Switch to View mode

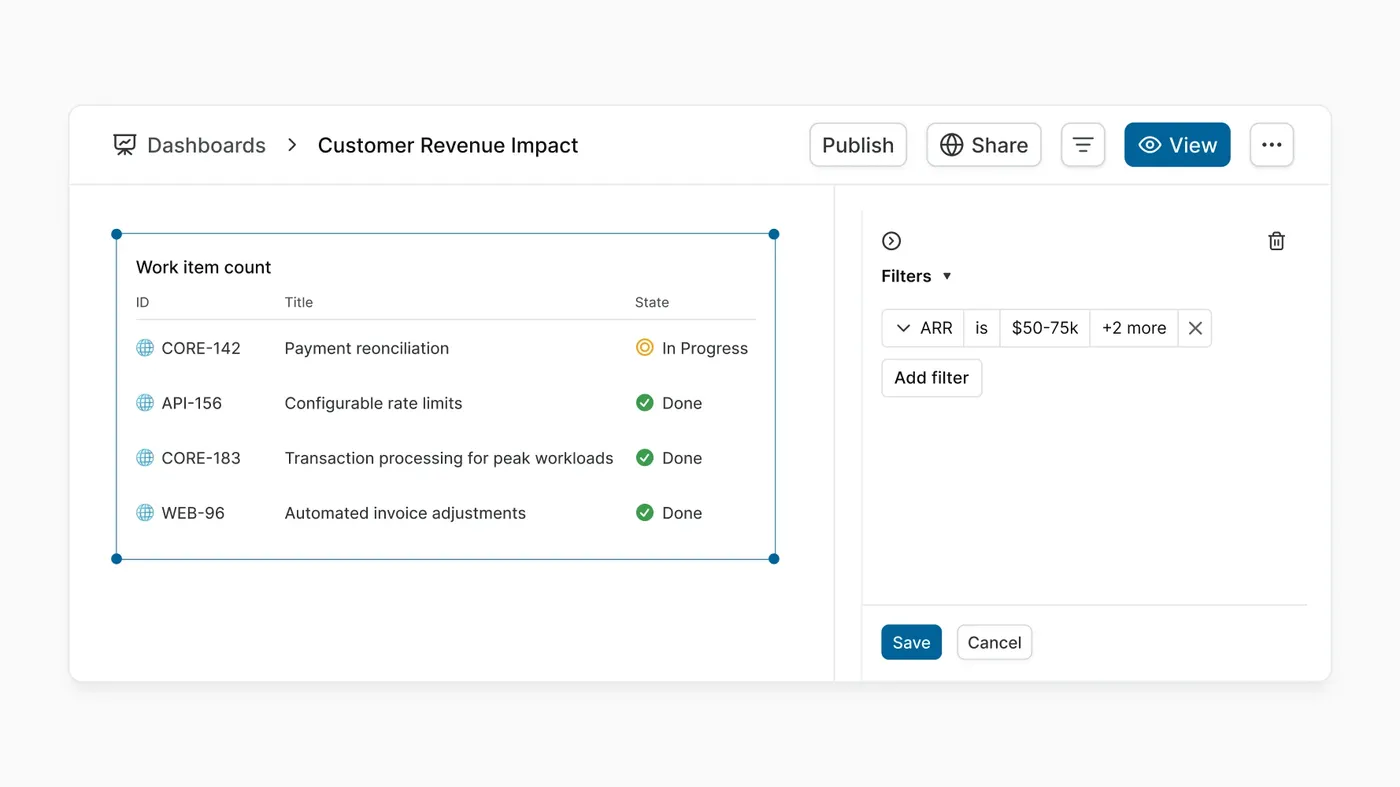[1177, 145]
